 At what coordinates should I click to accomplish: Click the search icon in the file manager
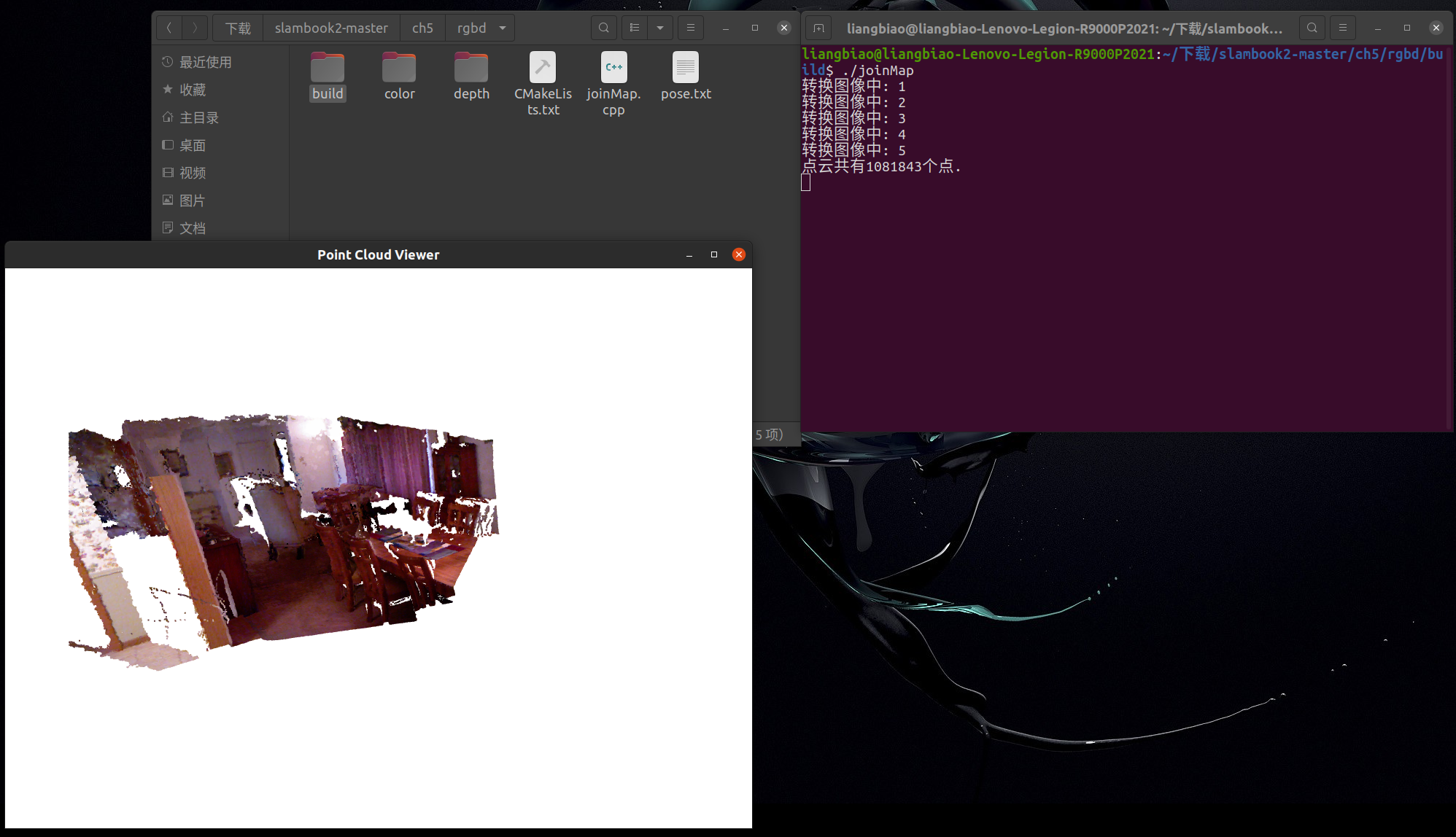pos(603,27)
